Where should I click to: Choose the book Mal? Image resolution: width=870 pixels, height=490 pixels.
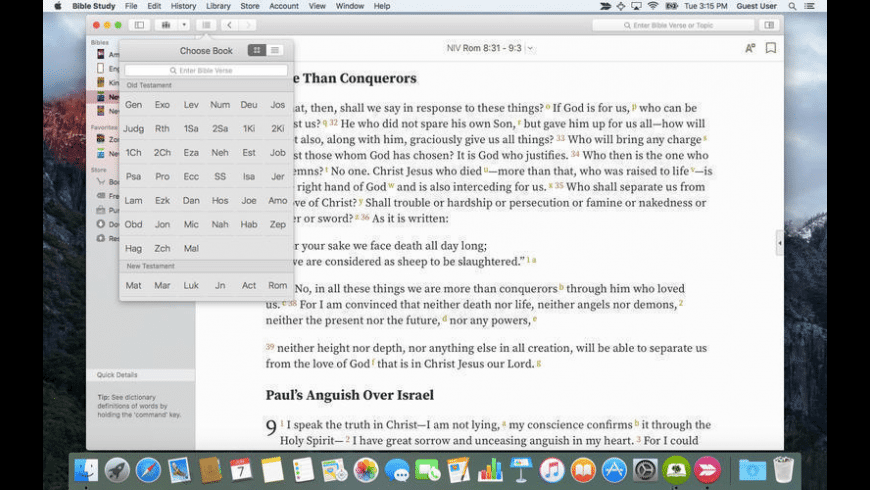[191, 248]
